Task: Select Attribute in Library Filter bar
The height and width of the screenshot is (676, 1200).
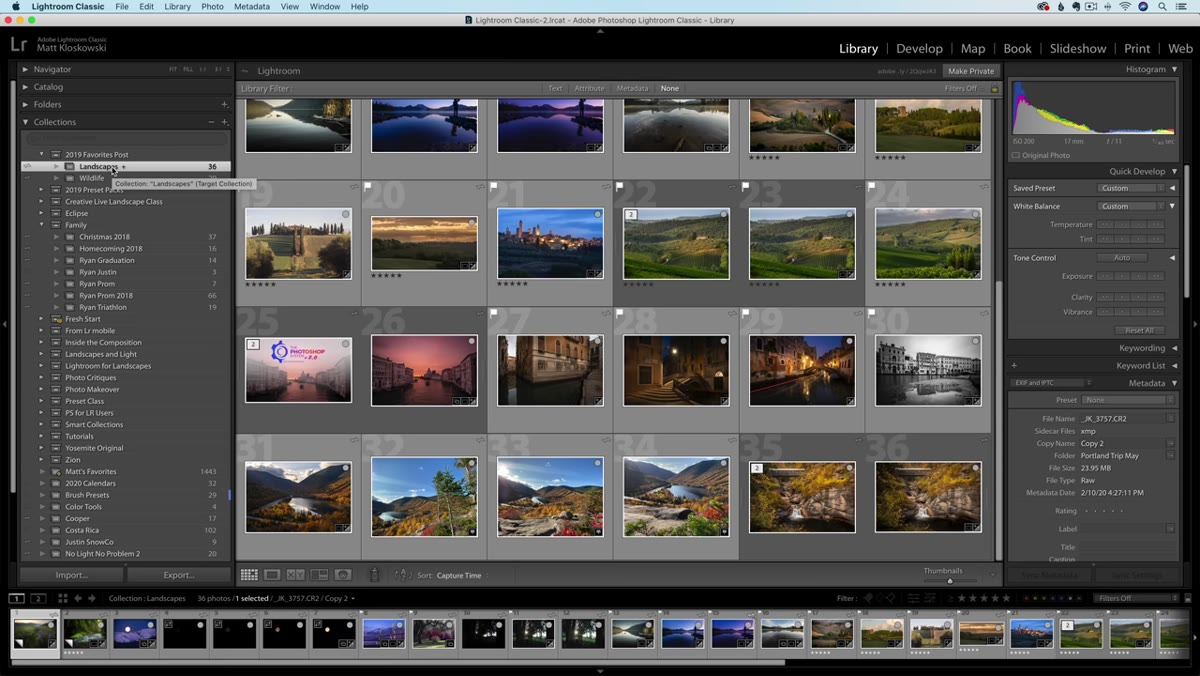Action: [x=589, y=88]
